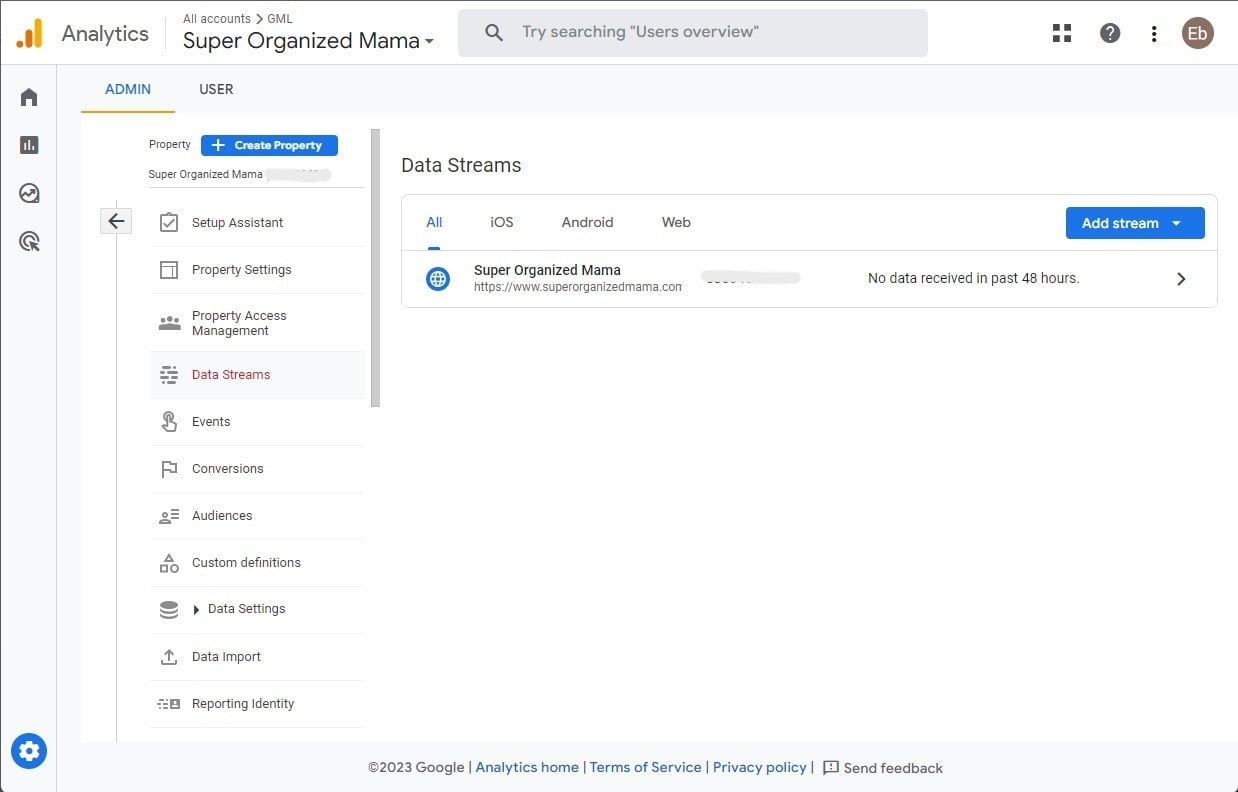Click the Custom definitions shapes icon
This screenshot has height=792, width=1238.
[169, 563]
